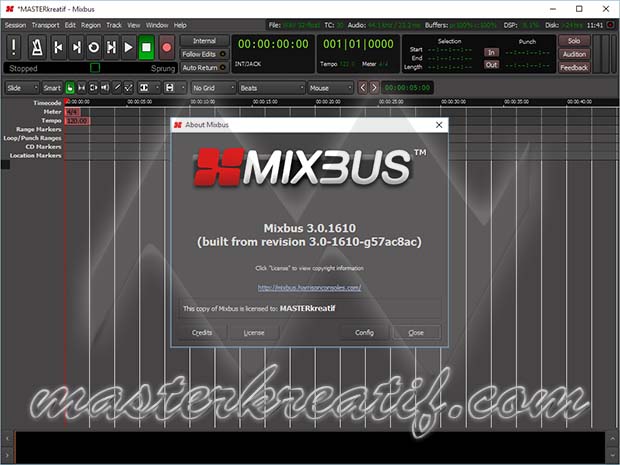Click the Range Markers ruler label
620x465 pixels.
39,129
